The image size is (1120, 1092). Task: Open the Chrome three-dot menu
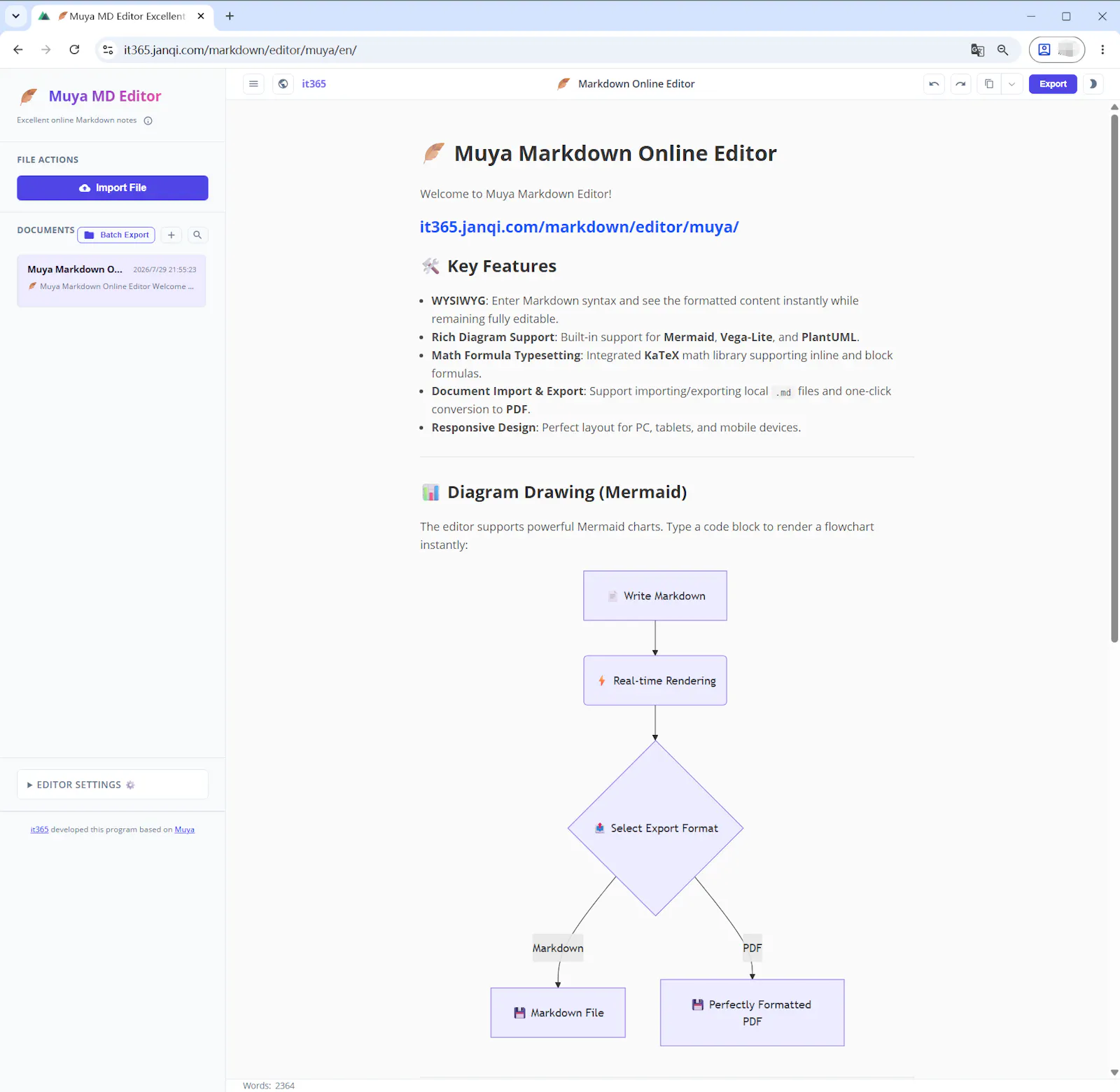pos(1102,50)
